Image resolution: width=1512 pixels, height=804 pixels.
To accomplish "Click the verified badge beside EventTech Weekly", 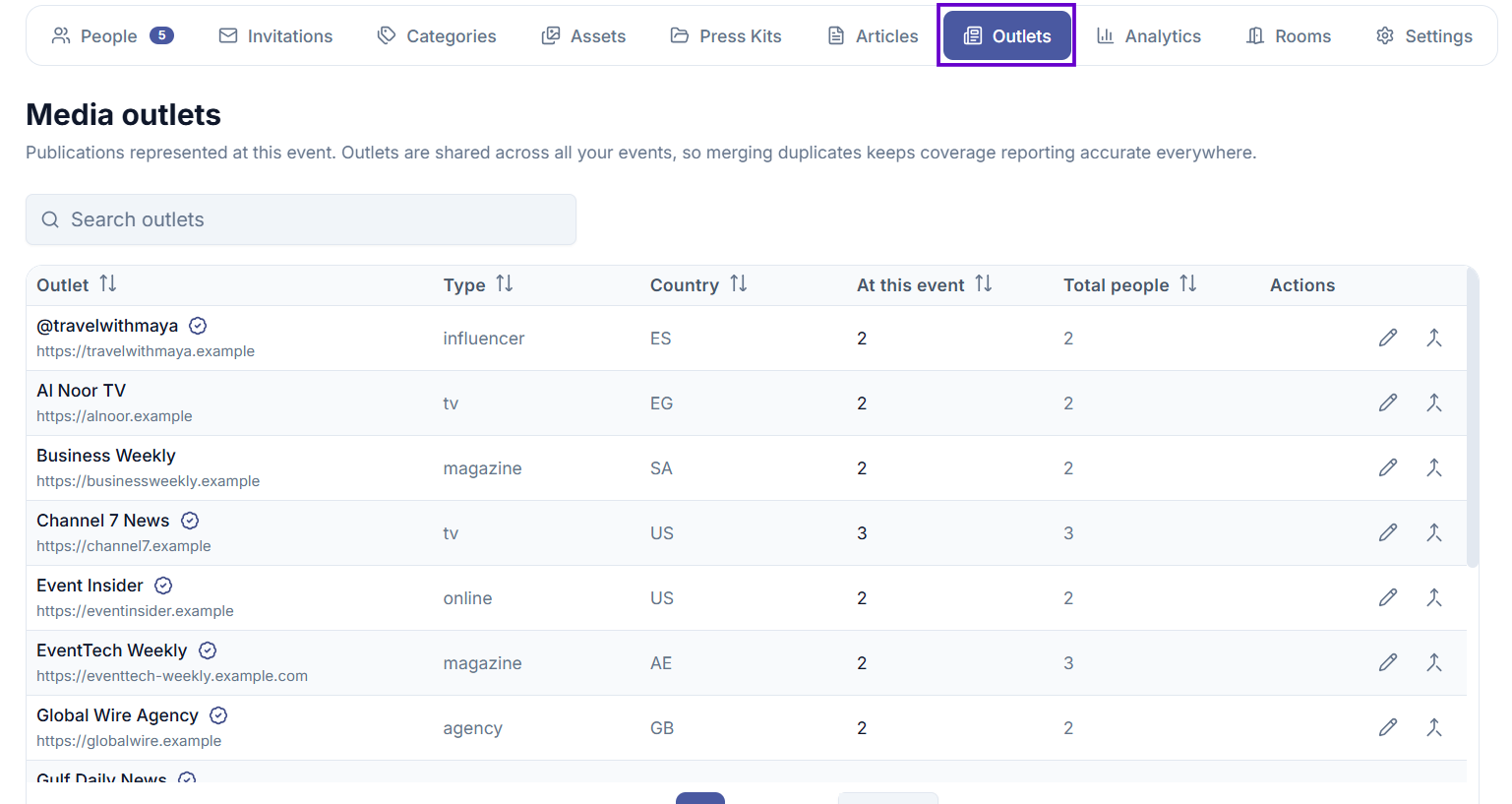I will pos(208,650).
